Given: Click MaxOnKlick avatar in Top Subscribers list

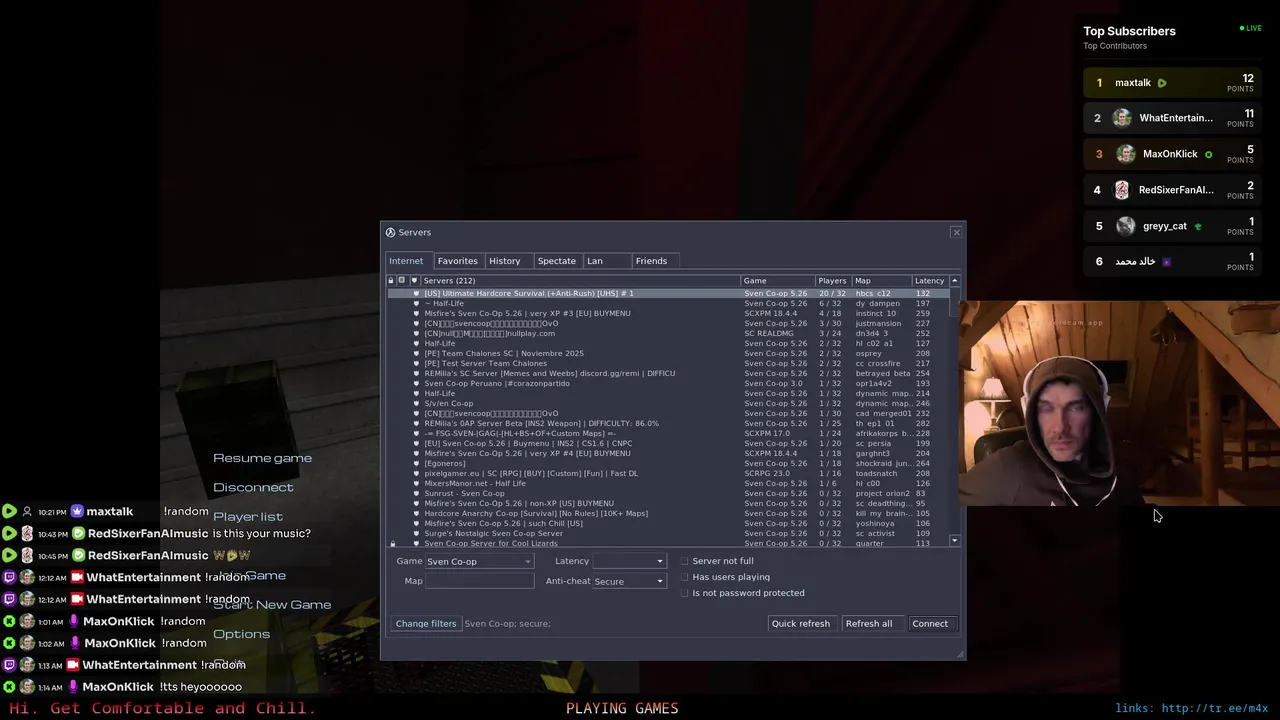Looking at the screenshot, I should 1126,154.
